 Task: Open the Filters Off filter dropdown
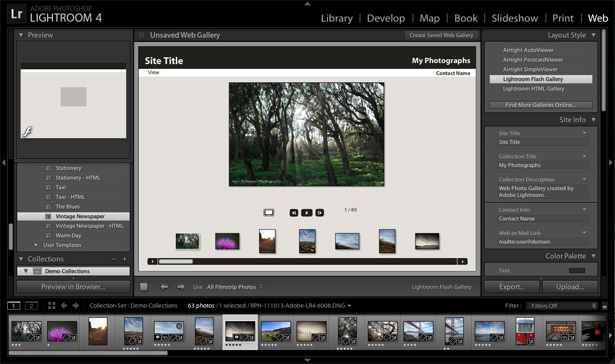coord(562,306)
